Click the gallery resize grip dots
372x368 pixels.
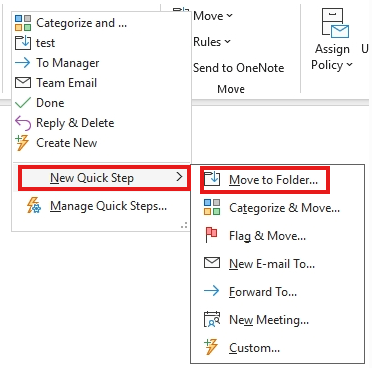click(184, 226)
